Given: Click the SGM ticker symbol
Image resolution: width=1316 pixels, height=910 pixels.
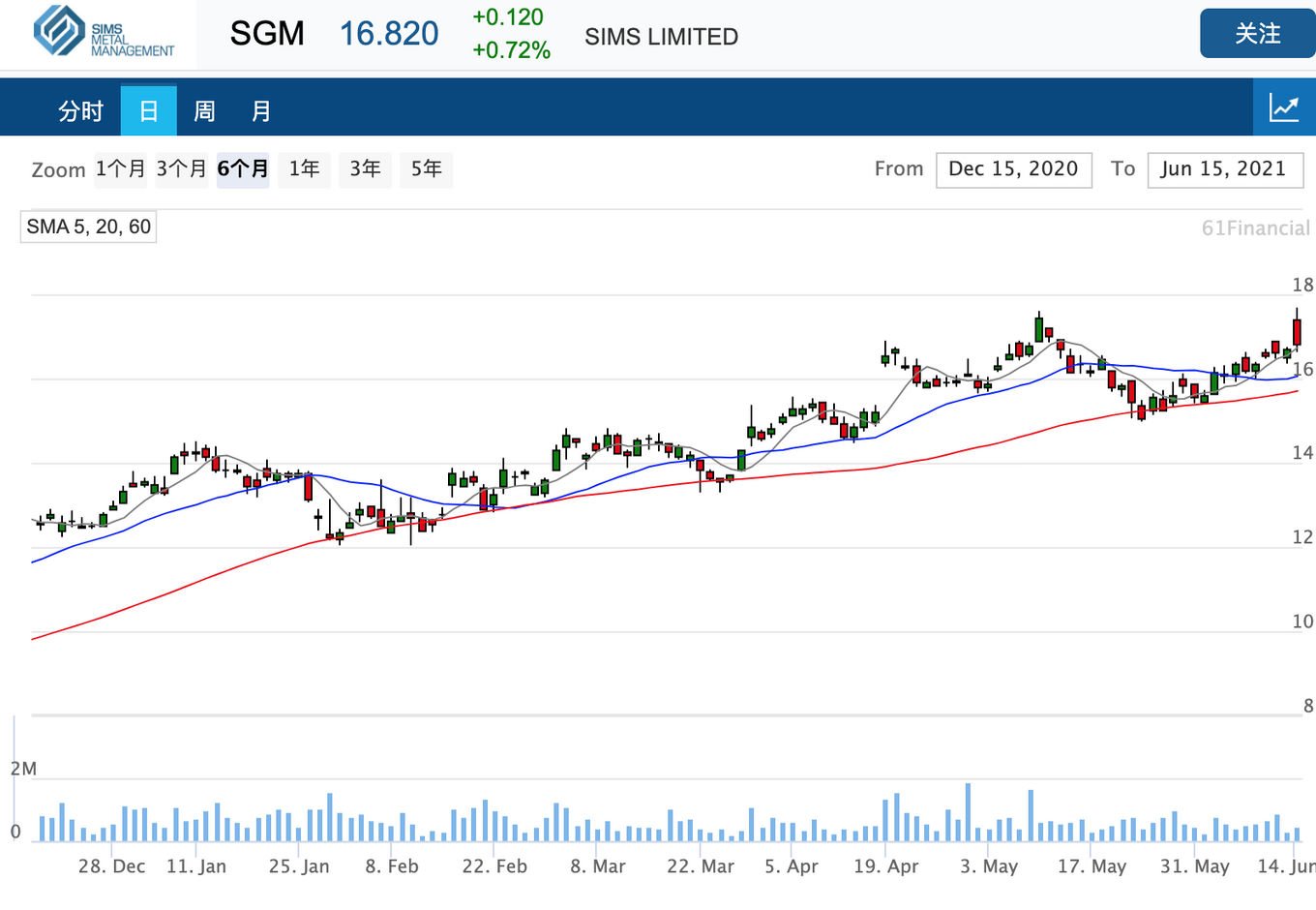Looking at the screenshot, I should coord(267,34).
